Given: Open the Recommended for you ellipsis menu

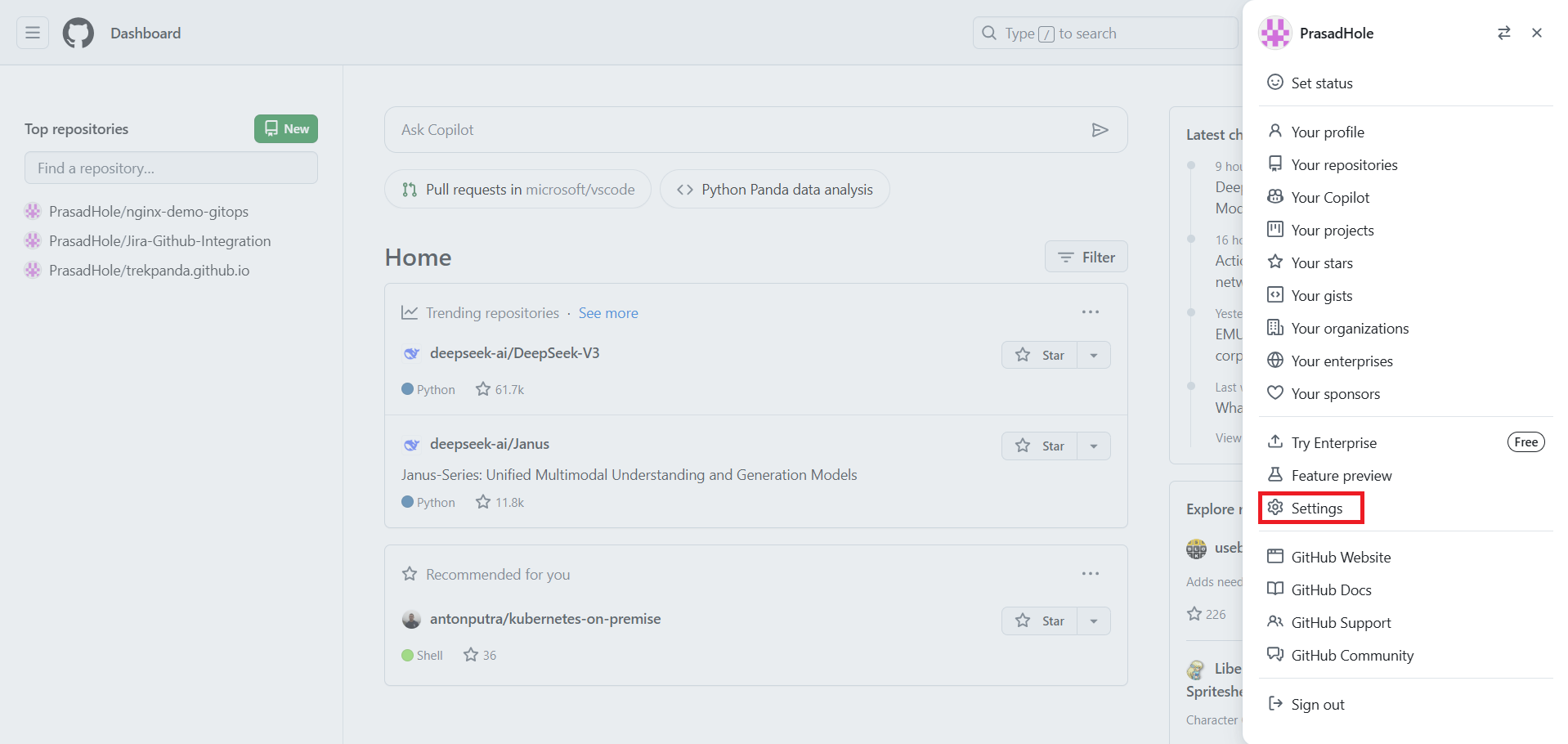Looking at the screenshot, I should [1090, 573].
